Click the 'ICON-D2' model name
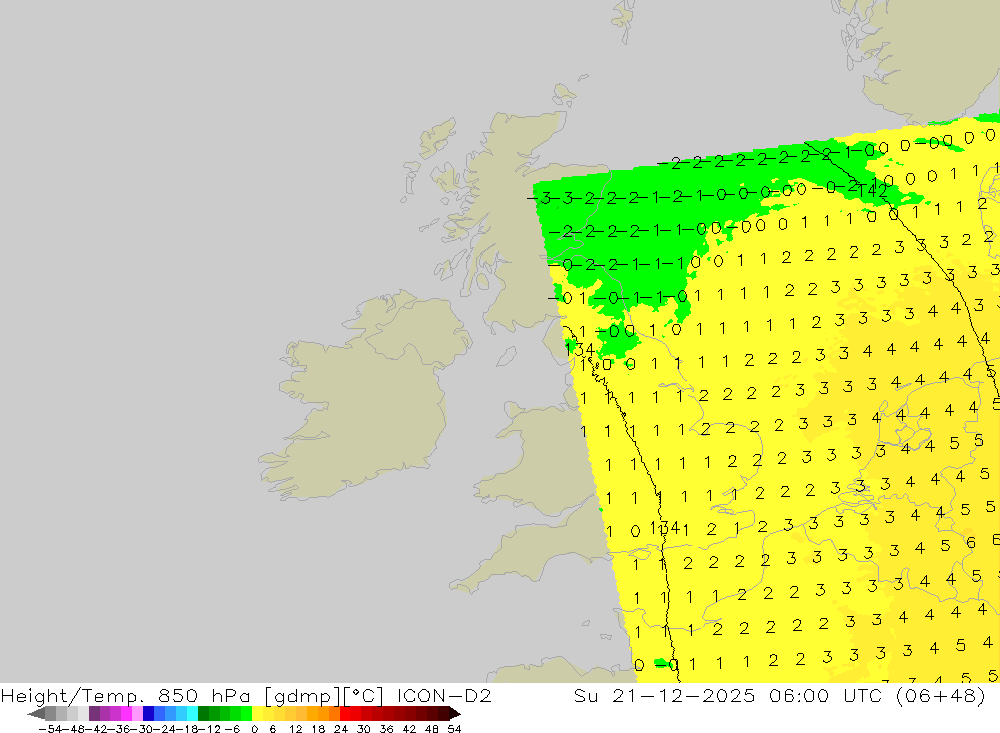 pos(444,695)
